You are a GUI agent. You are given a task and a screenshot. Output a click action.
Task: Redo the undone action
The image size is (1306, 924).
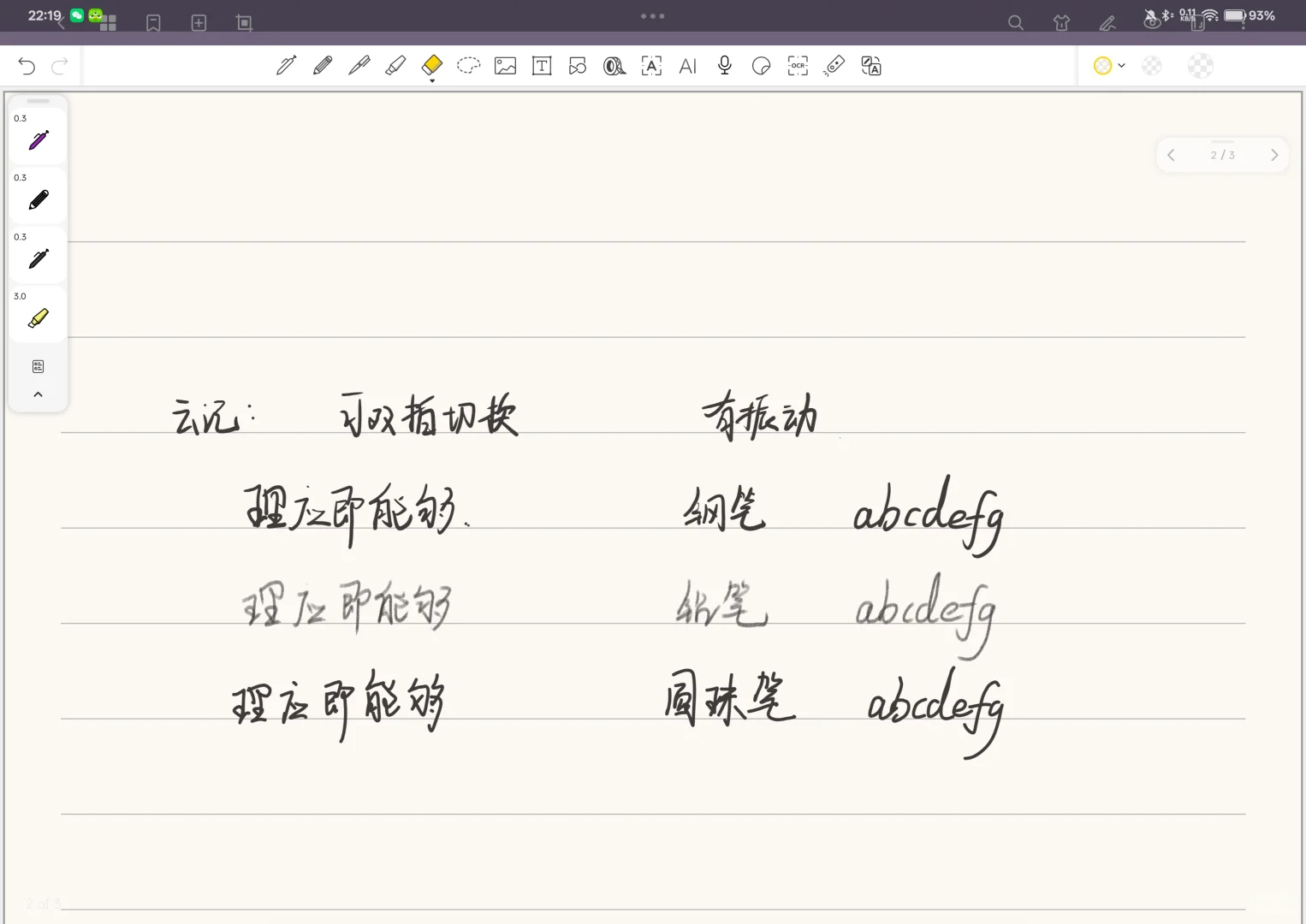click(x=59, y=66)
